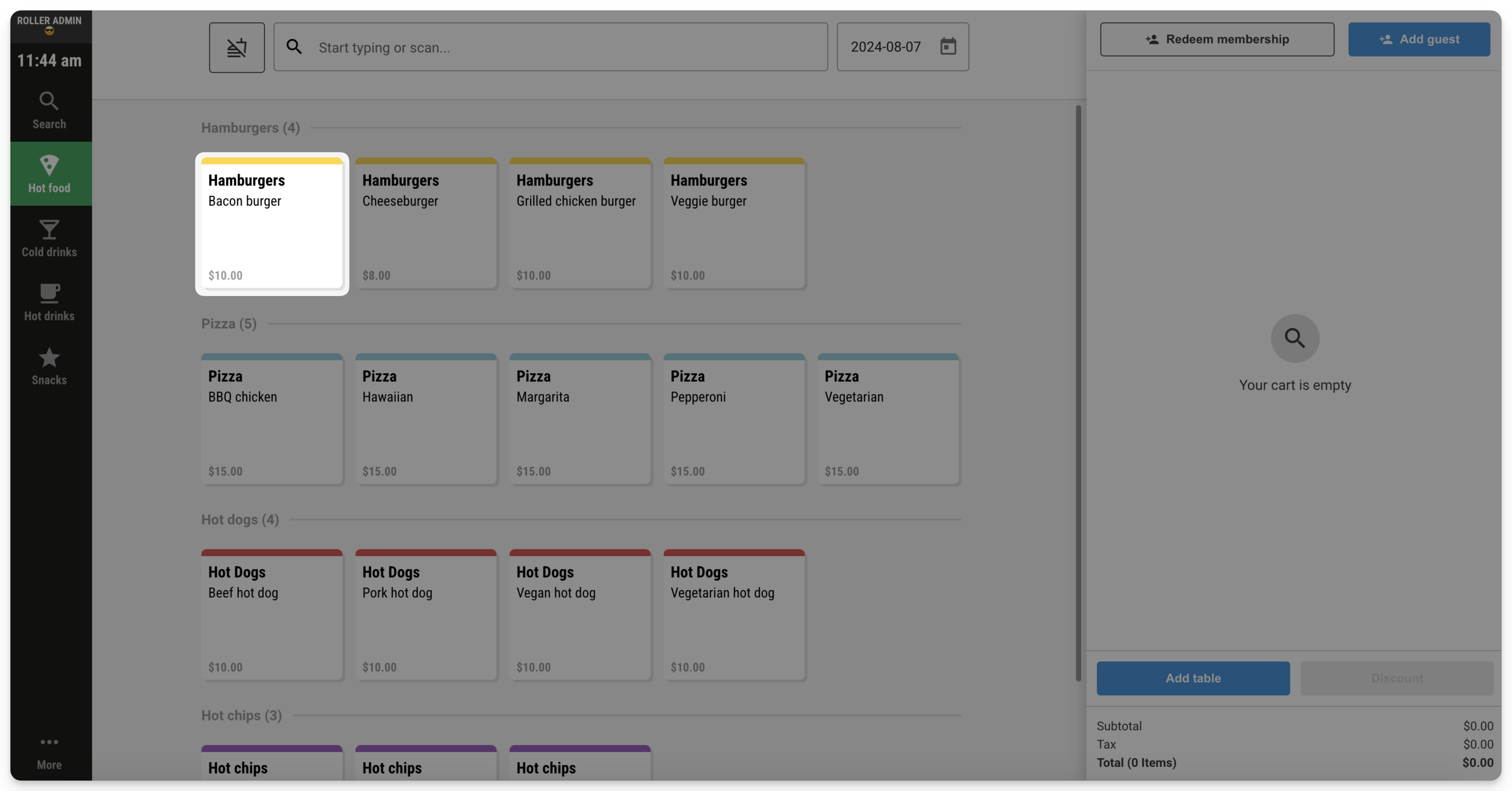Add BBQ chicken pizza to cart

coord(272,420)
